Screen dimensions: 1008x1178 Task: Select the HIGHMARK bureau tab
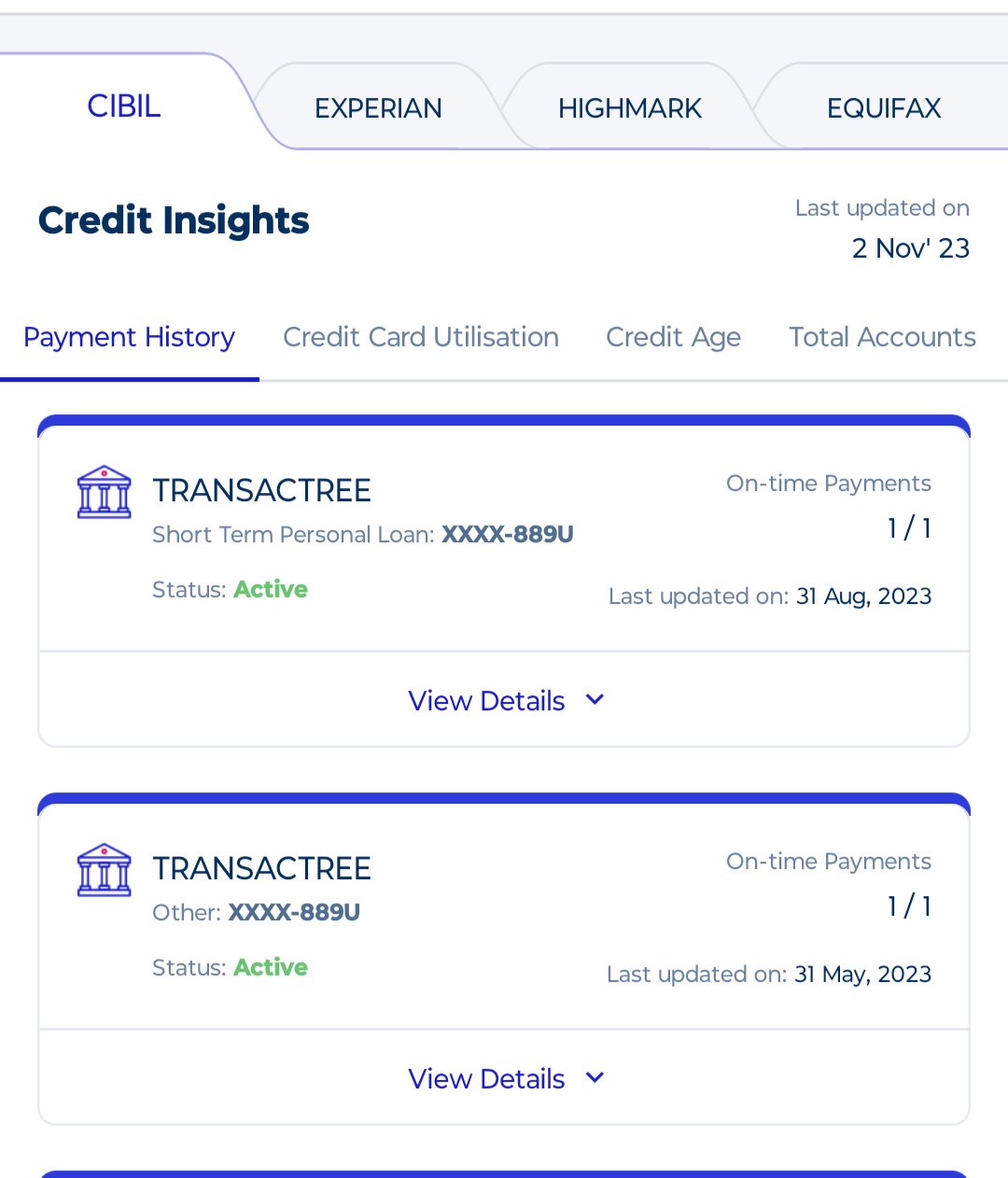(630, 108)
